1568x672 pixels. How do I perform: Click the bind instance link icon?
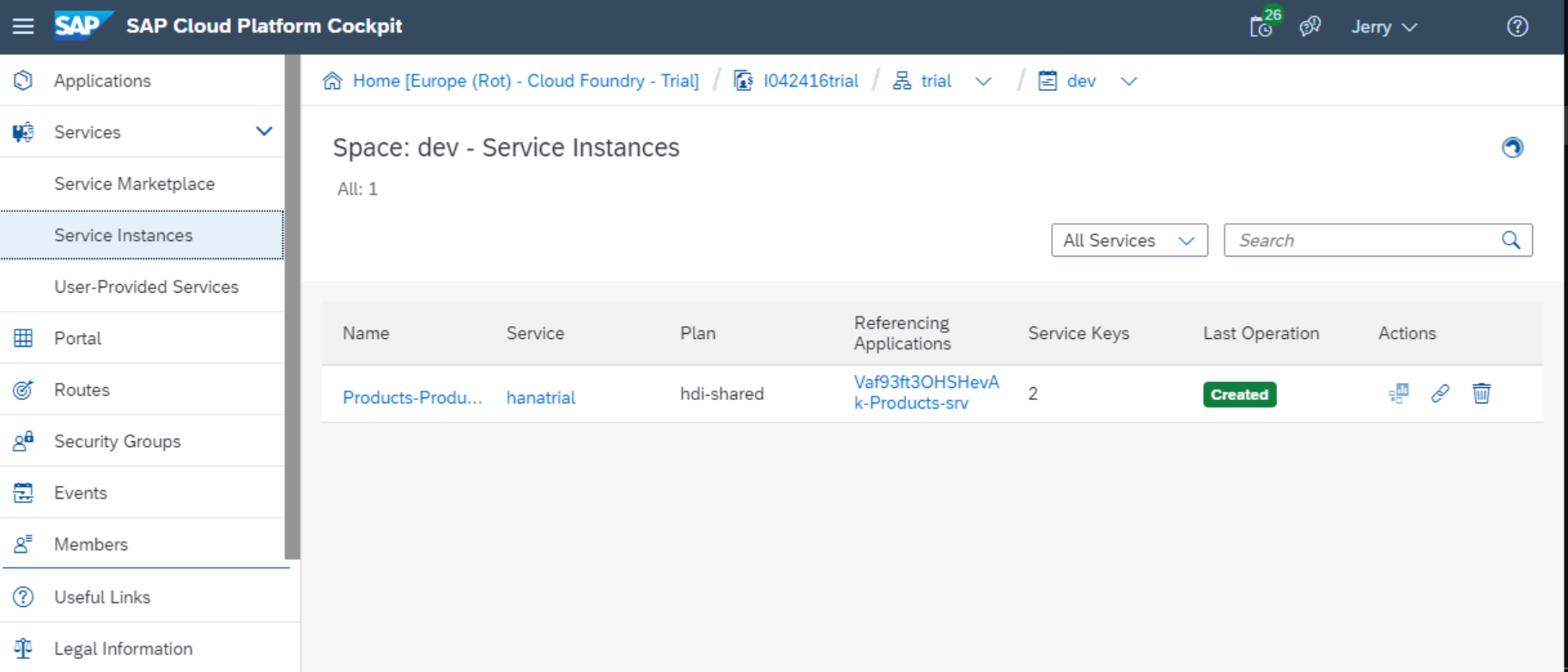coord(1440,394)
